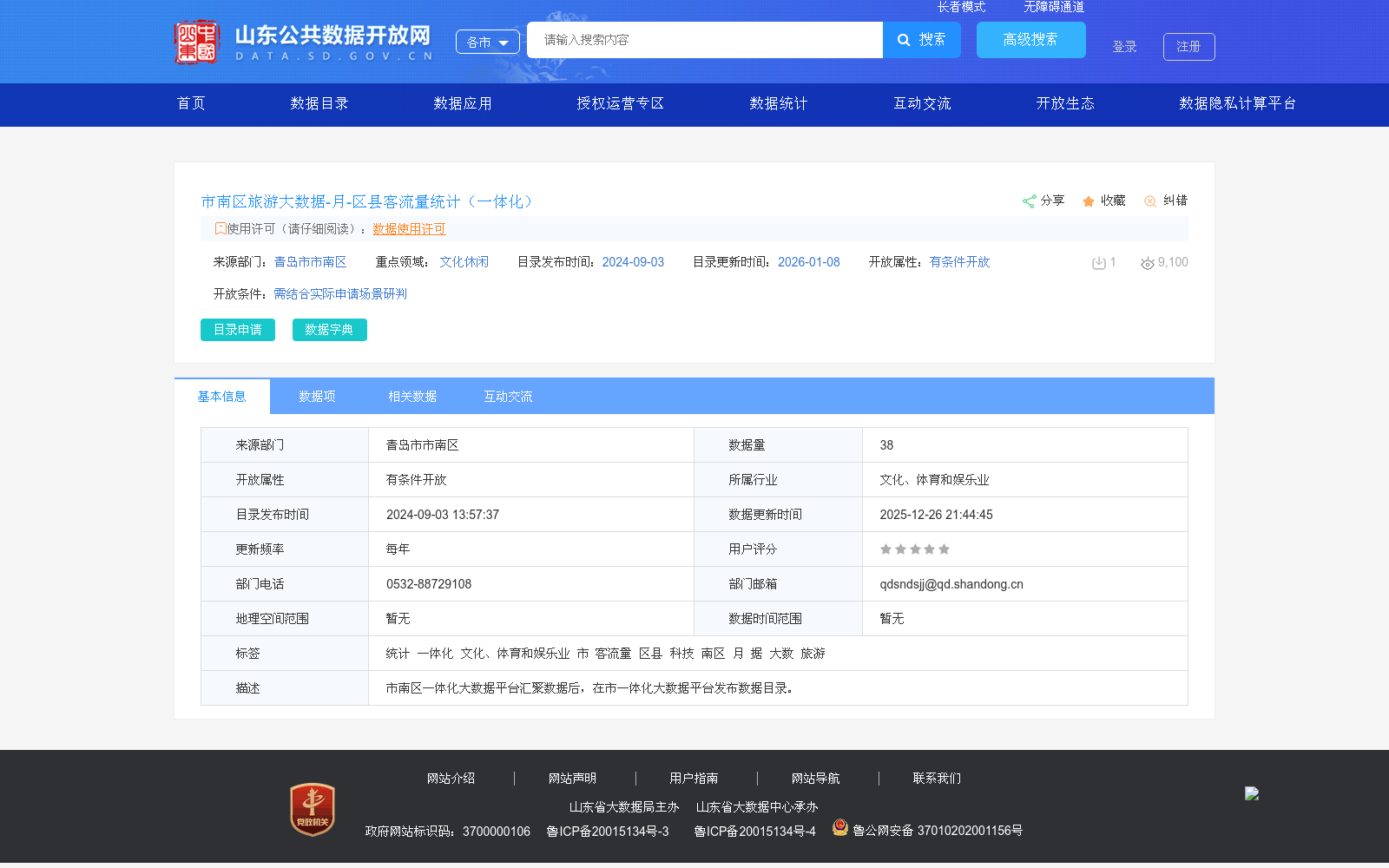Open the 无障碍通道 accessibility link
Screen dimensions: 1389x868
1054,7
